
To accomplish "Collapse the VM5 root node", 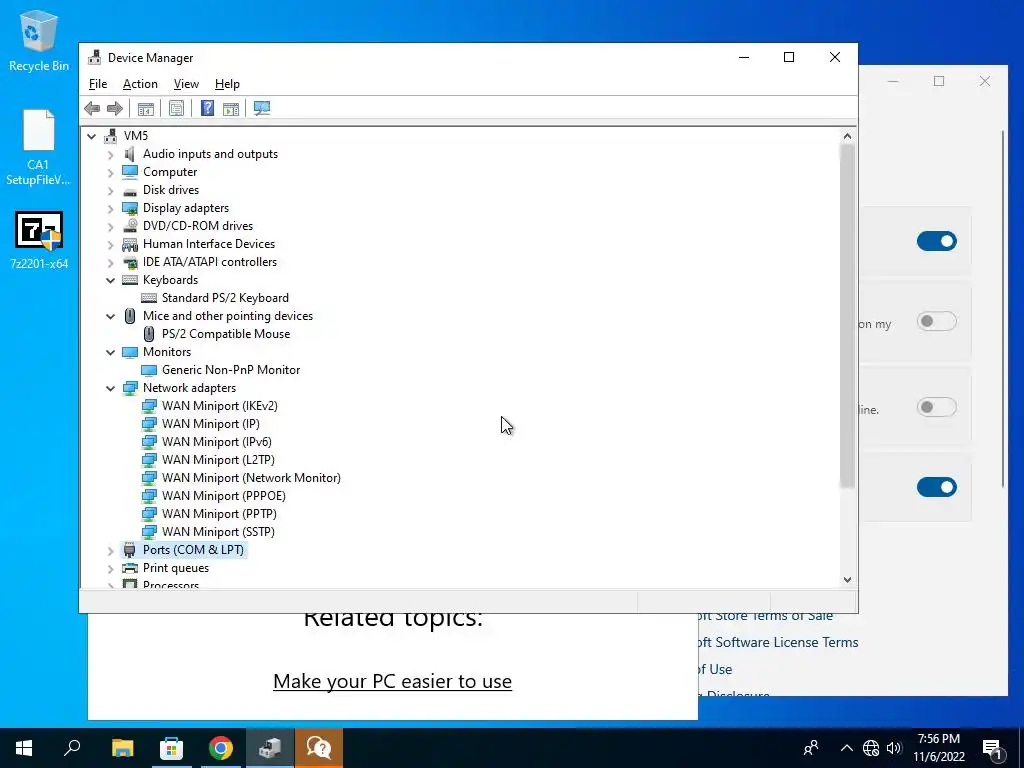I will tap(91, 136).
